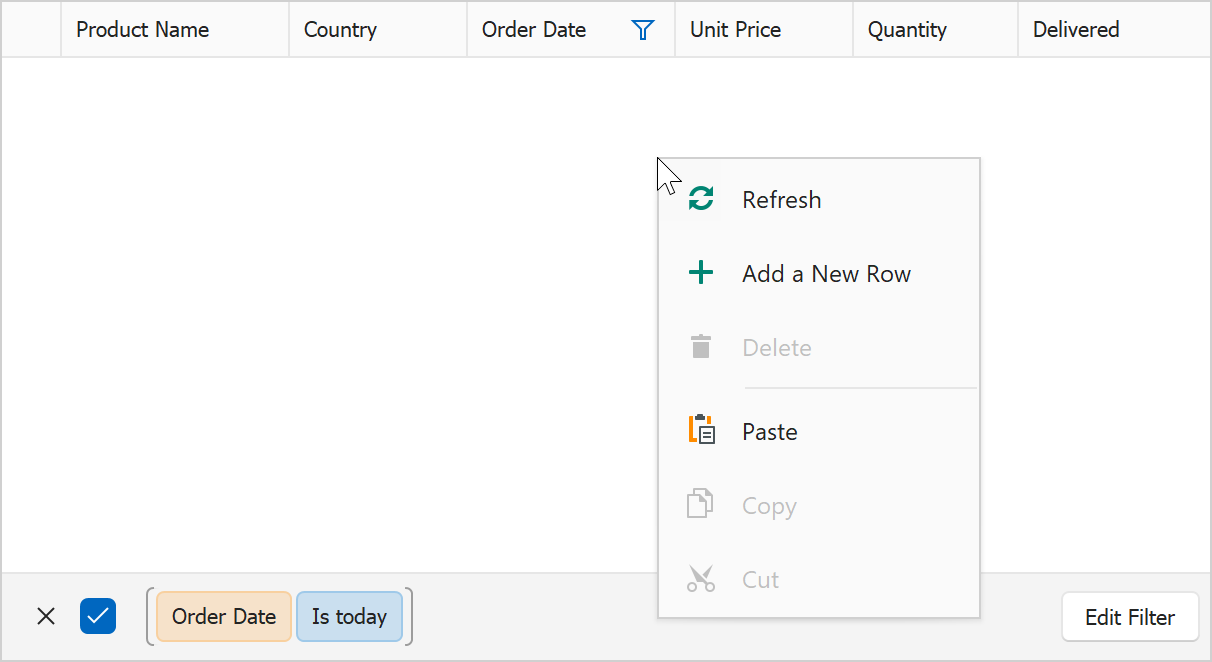Sort by Product Name column header

143,30
